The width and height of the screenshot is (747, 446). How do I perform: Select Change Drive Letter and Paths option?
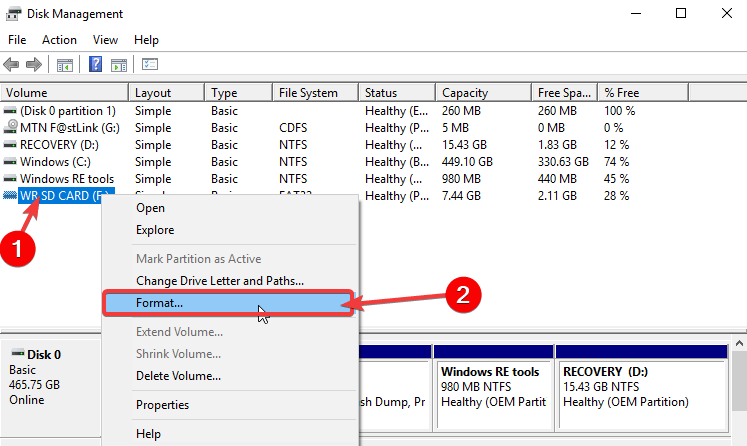(219, 281)
